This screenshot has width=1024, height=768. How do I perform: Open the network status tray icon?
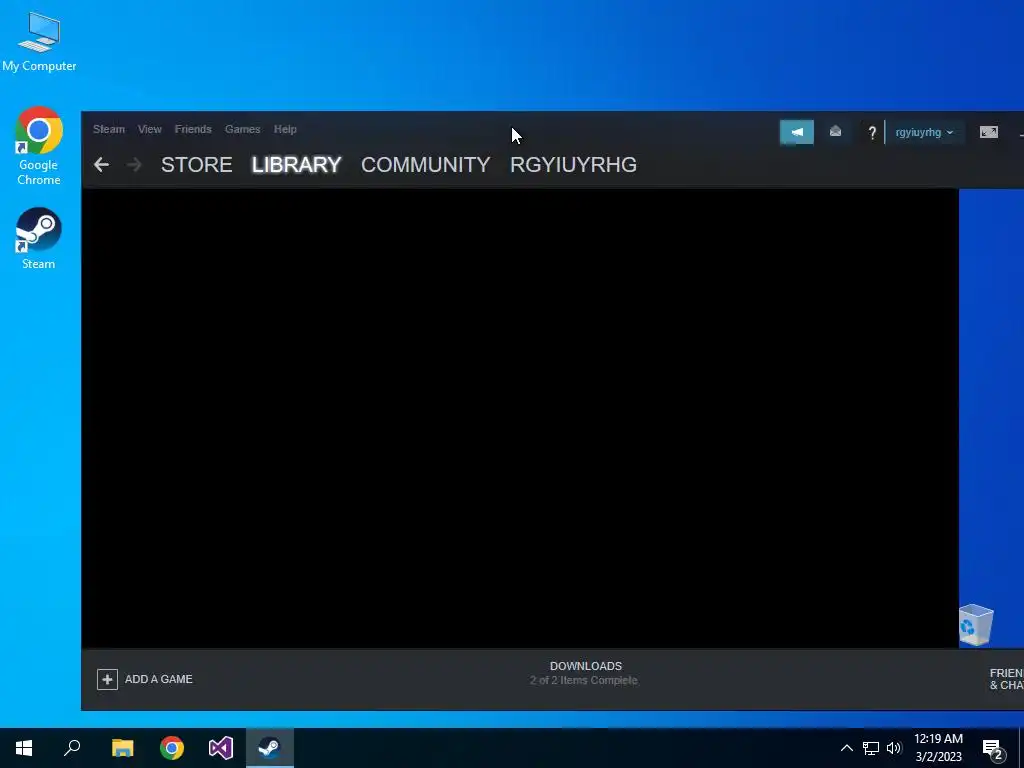click(871, 748)
